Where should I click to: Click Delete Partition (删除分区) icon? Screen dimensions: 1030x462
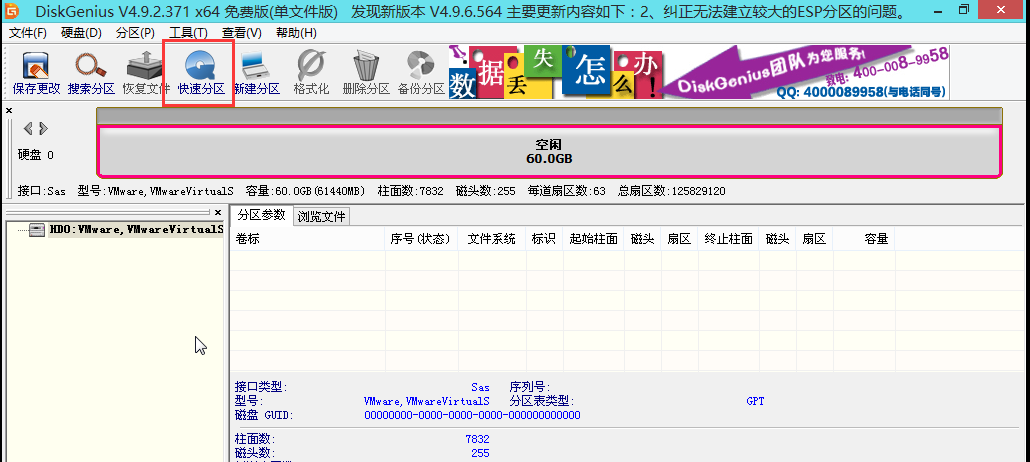[x=366, y=73]
